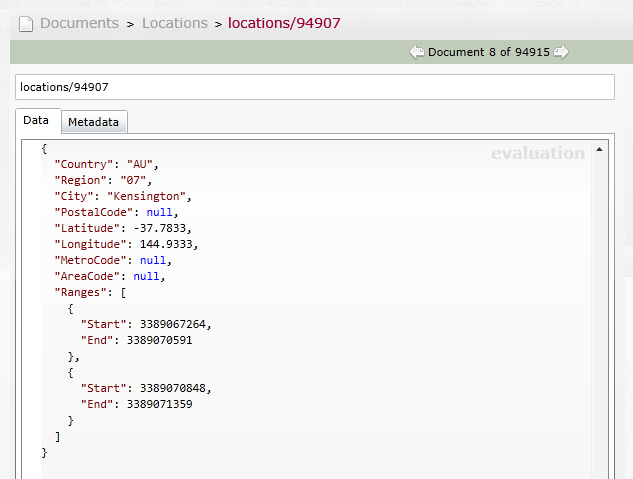Open Documents breadcrumb link
Image resolution: width=633 pixels, height=479 pixels.
tap(80, 23)
